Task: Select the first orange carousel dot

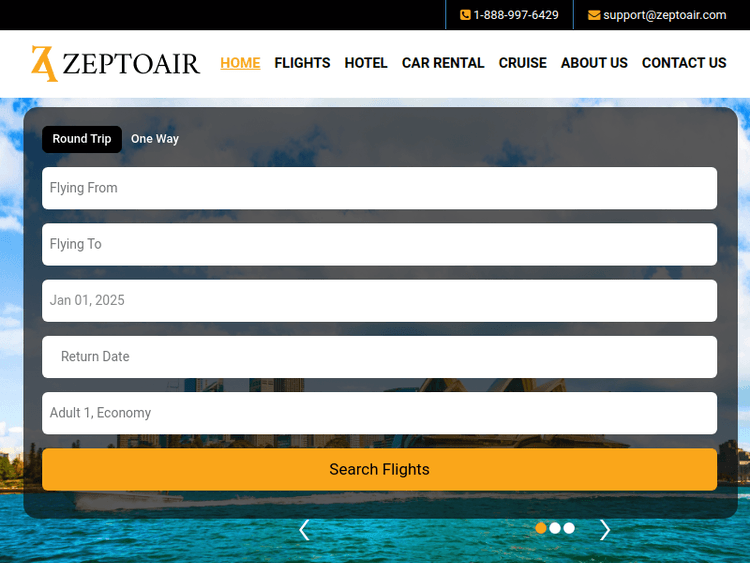Action: pyautogui.click(x=541, y=528)
